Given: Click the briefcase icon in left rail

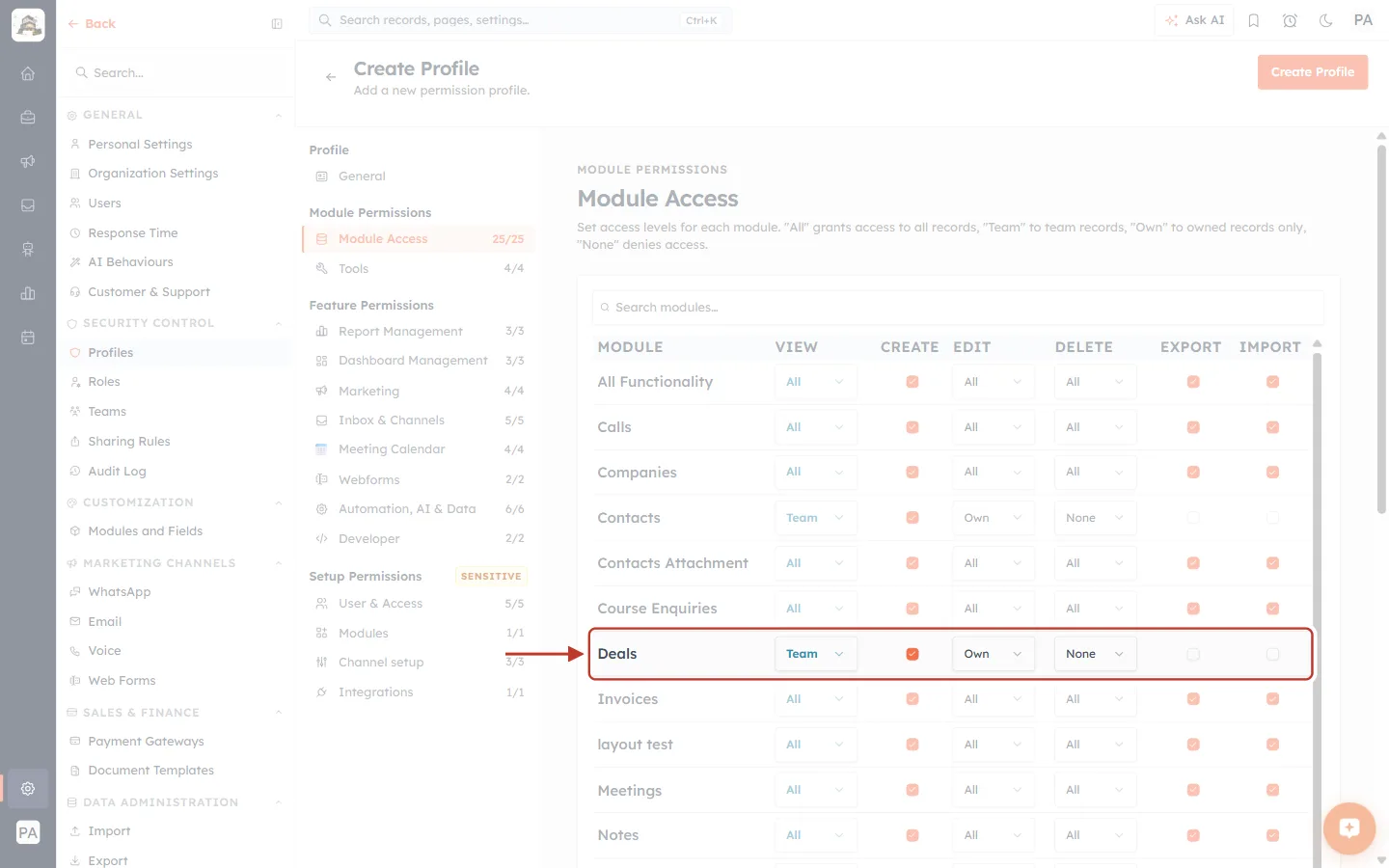Looking at the screenshot, I should tap(28, 118).
